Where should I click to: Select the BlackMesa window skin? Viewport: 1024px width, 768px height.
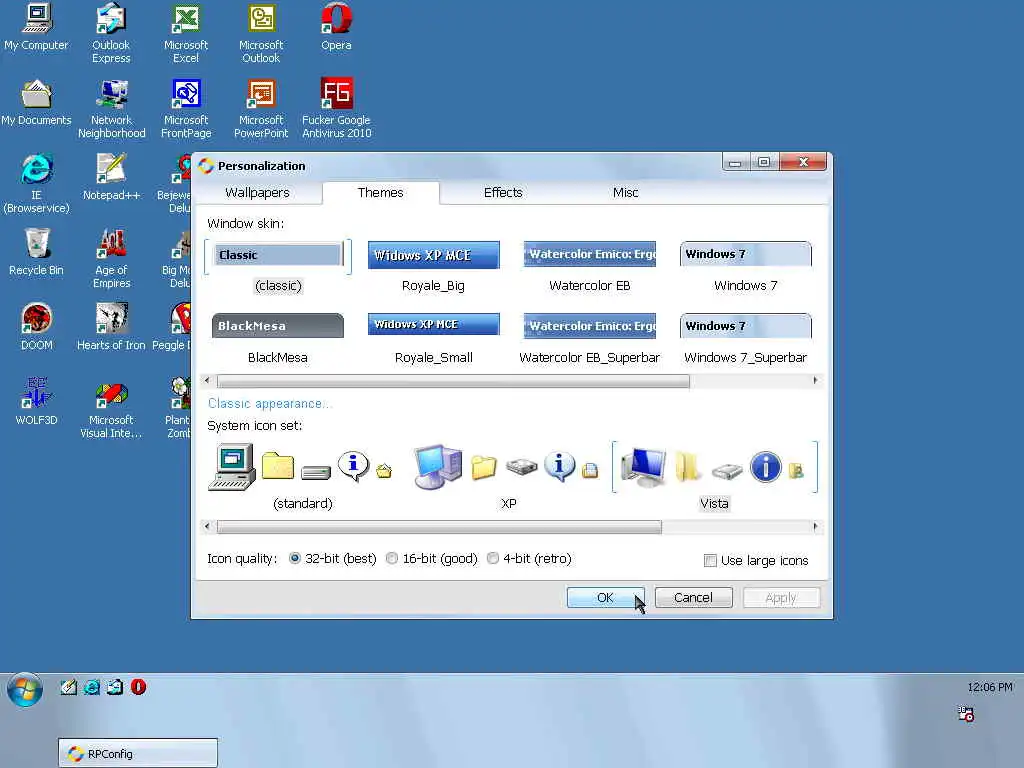(x=278, y=338)
